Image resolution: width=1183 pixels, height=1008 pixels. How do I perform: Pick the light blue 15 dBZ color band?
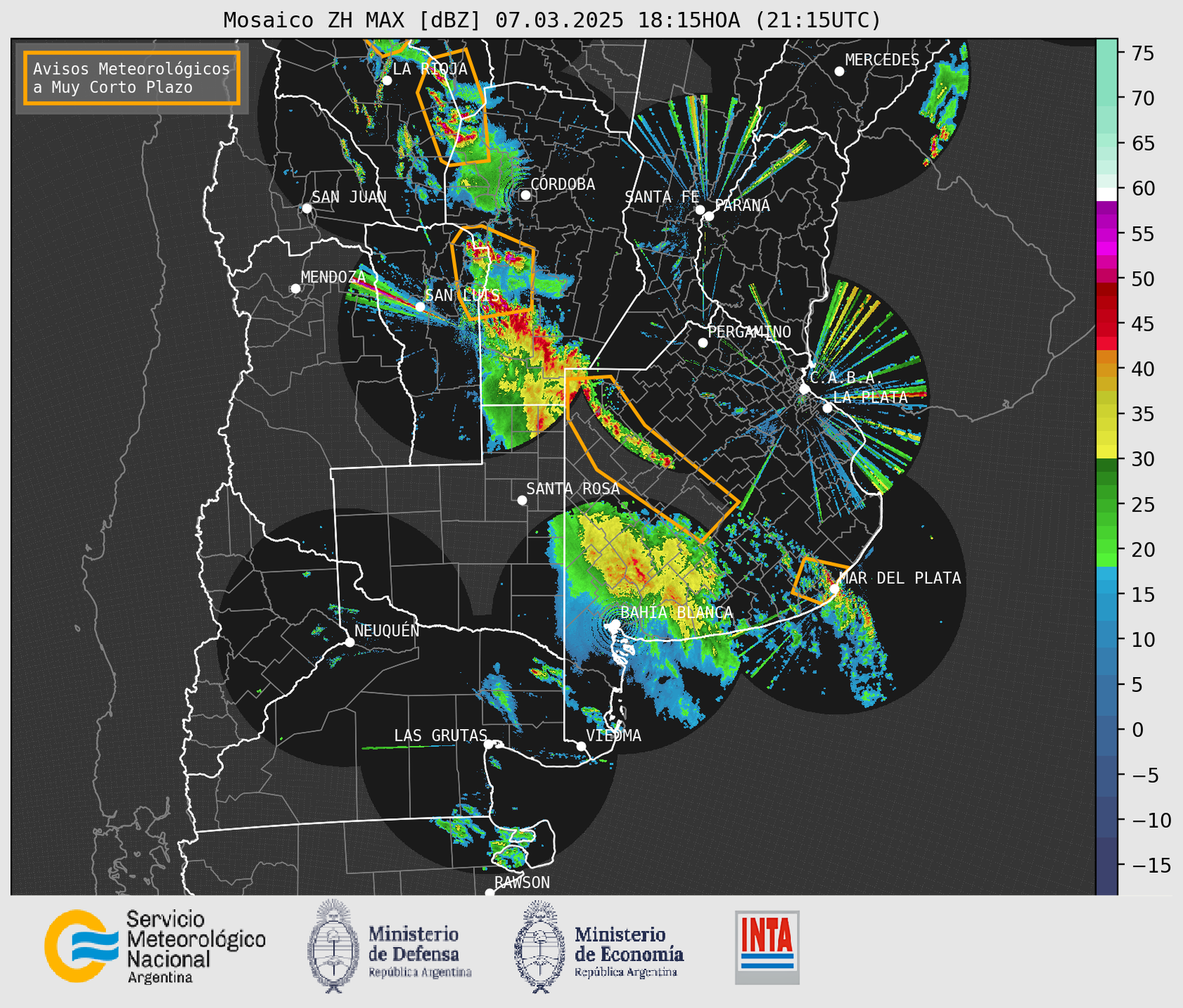tap(1107, 594)
